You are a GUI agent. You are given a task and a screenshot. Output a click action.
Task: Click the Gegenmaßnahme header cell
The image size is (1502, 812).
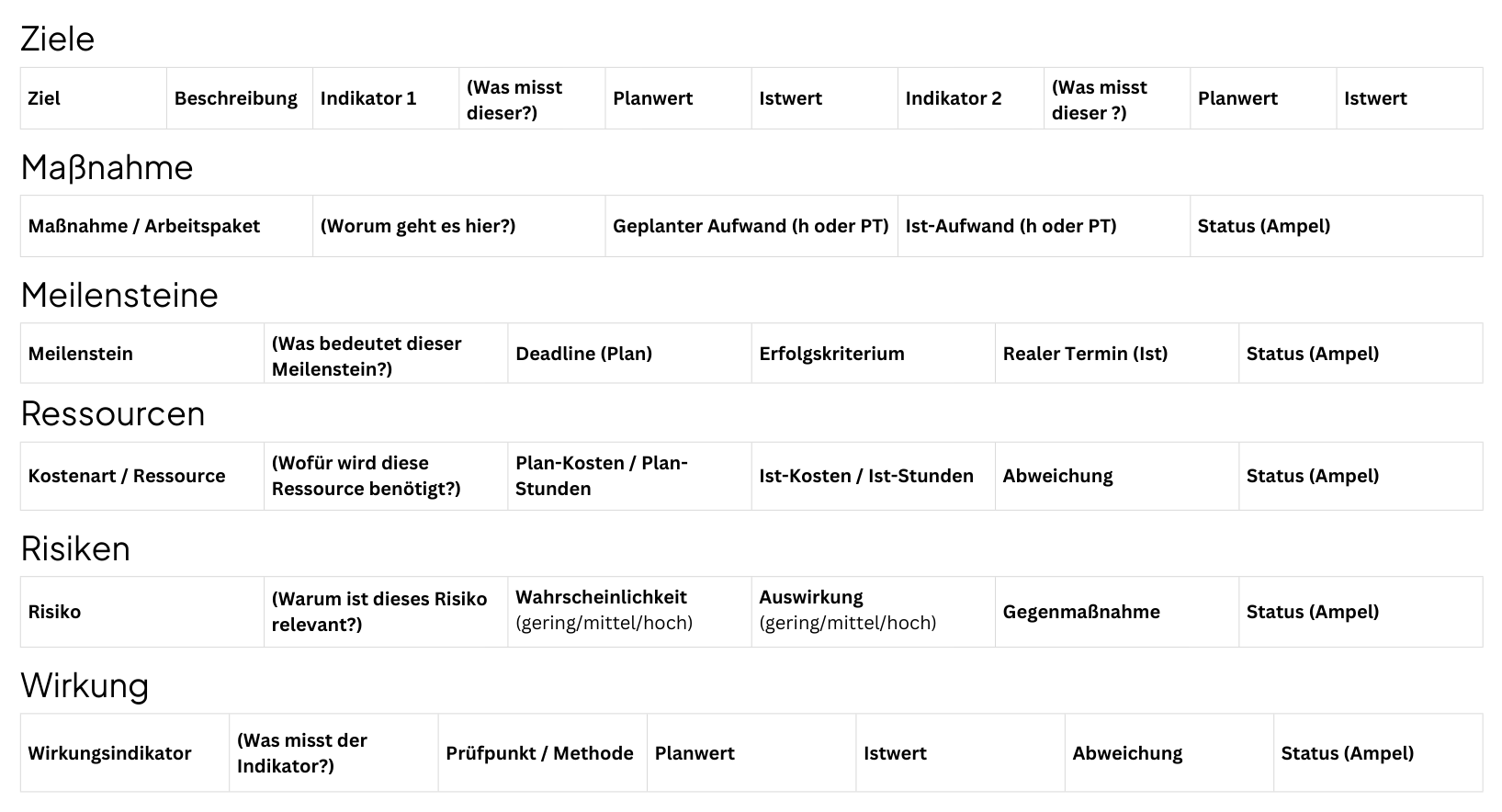click(x=1081, y=612)
